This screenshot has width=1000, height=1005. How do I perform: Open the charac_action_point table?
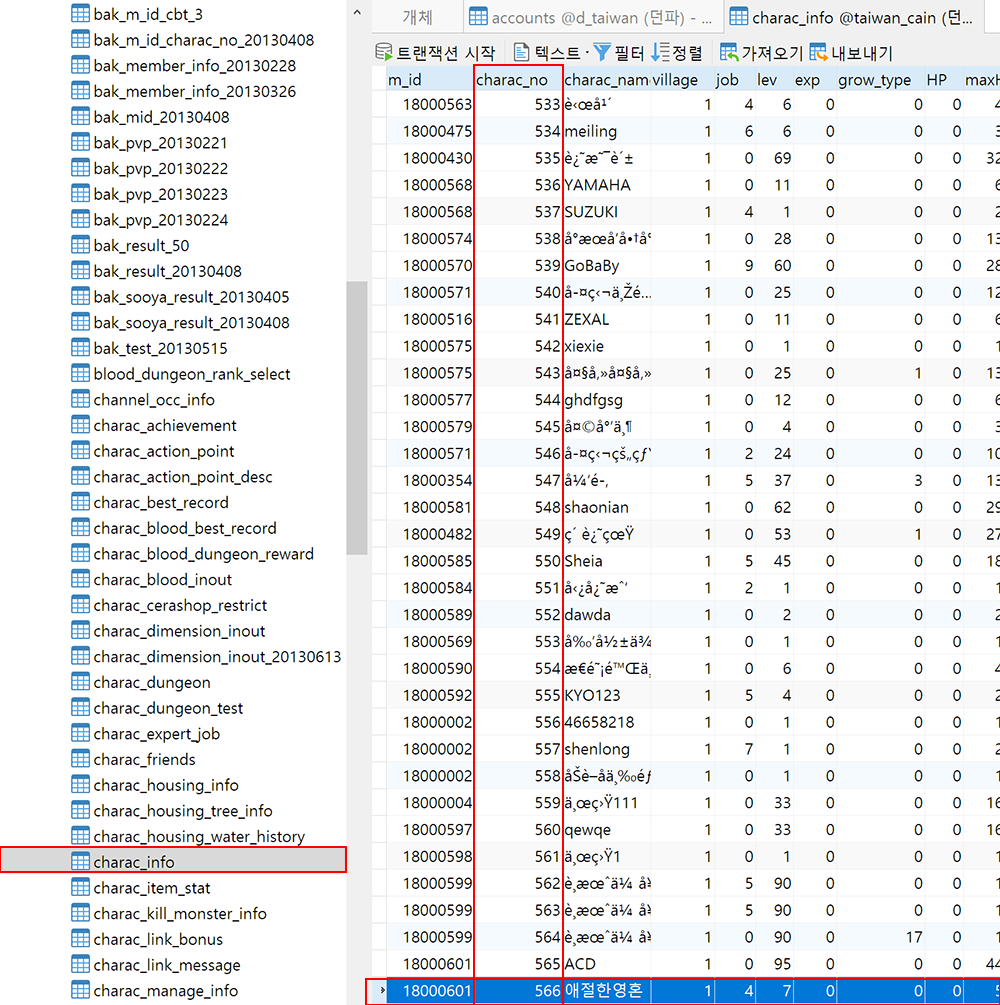click(x=163, y=451)
